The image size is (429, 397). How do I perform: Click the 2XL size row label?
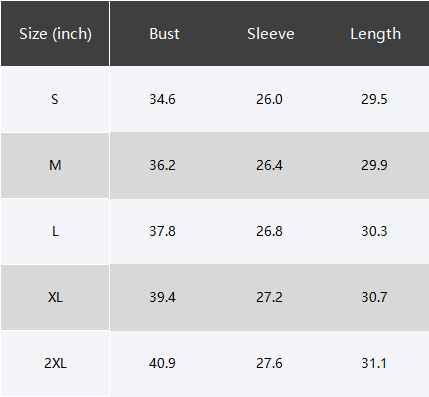coord(55,363)
